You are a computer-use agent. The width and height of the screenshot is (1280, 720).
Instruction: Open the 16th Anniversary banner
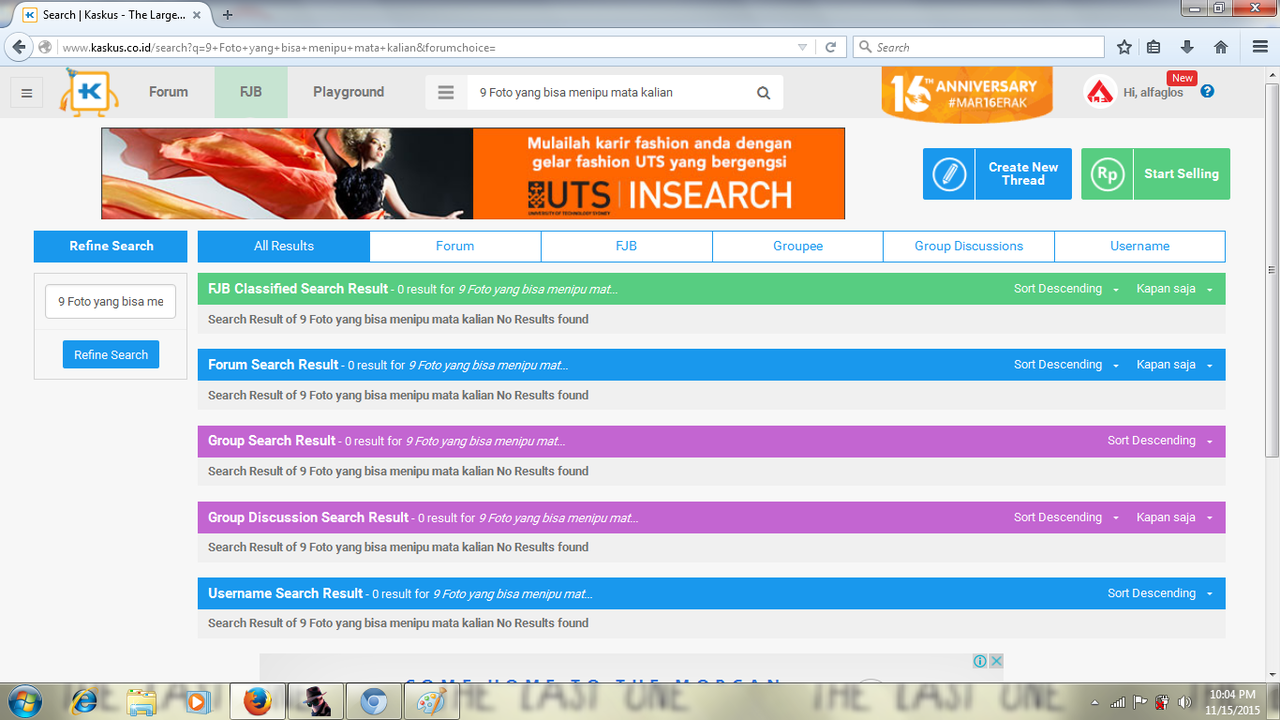(x=967, y=94)
